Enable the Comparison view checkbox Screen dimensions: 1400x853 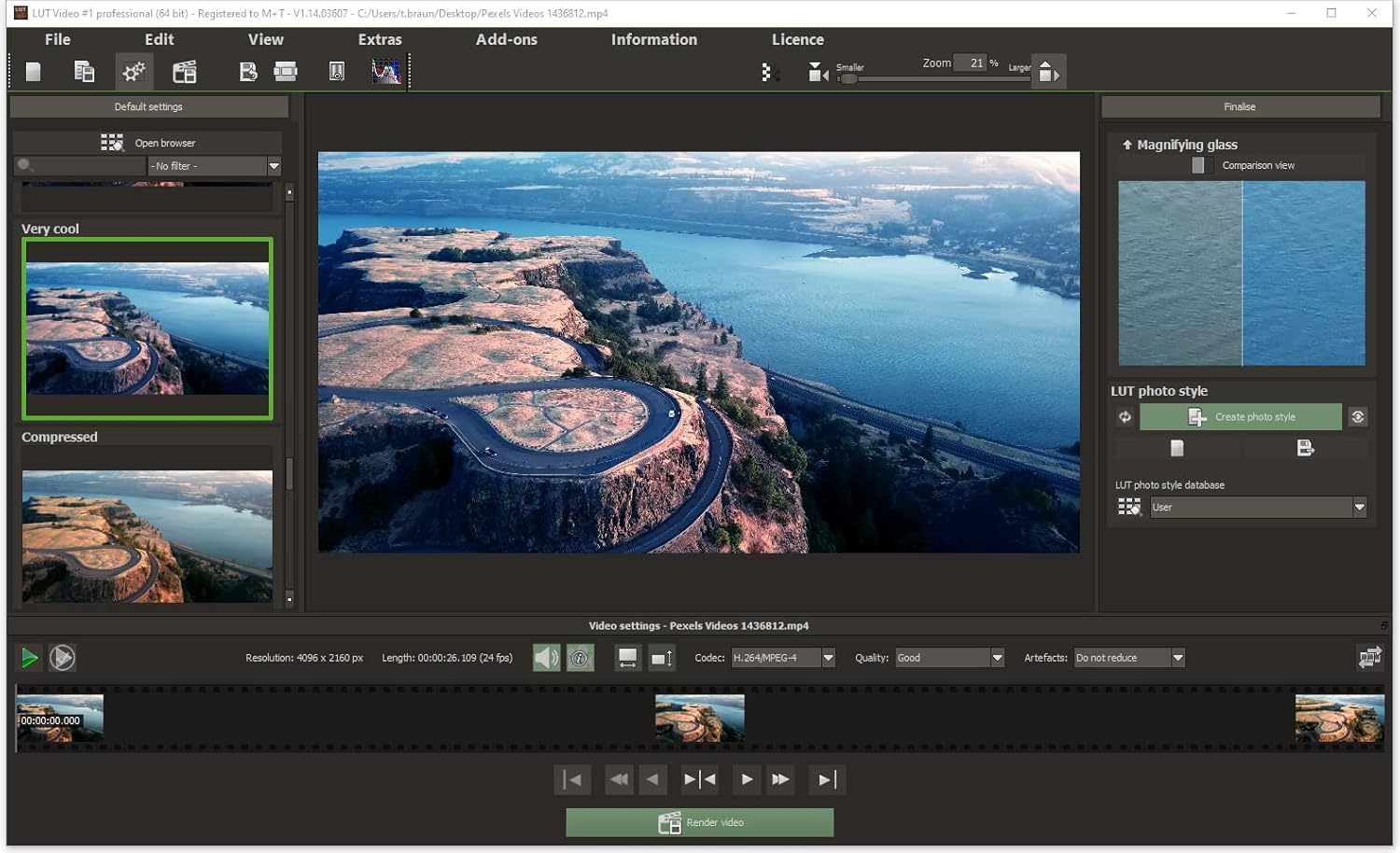[1197, 165]
